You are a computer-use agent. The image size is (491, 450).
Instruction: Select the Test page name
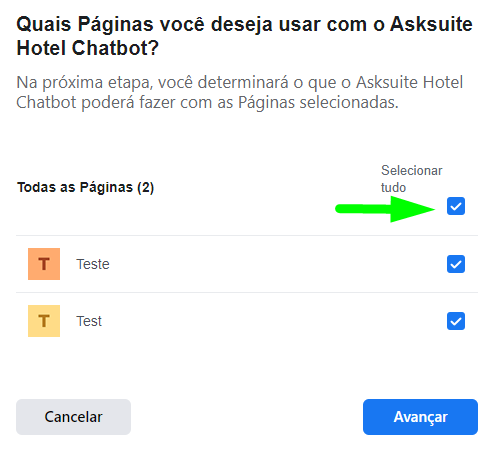point(89,321)
